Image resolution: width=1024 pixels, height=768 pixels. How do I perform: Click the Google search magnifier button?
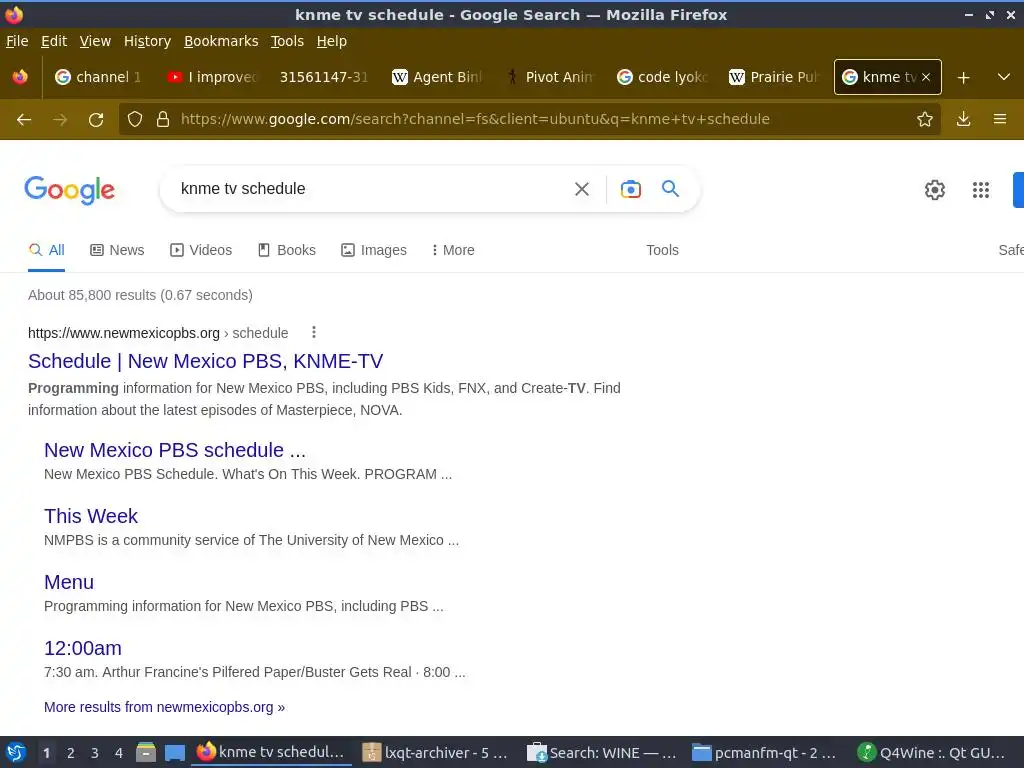pos(671,189)
